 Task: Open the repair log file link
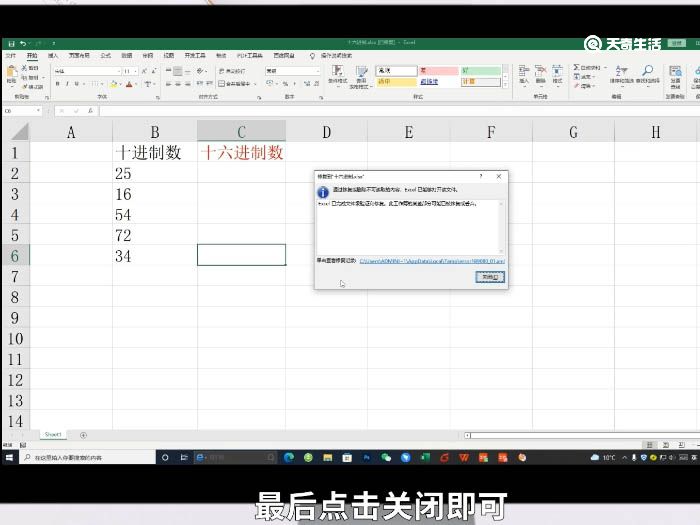click(432, 261)
